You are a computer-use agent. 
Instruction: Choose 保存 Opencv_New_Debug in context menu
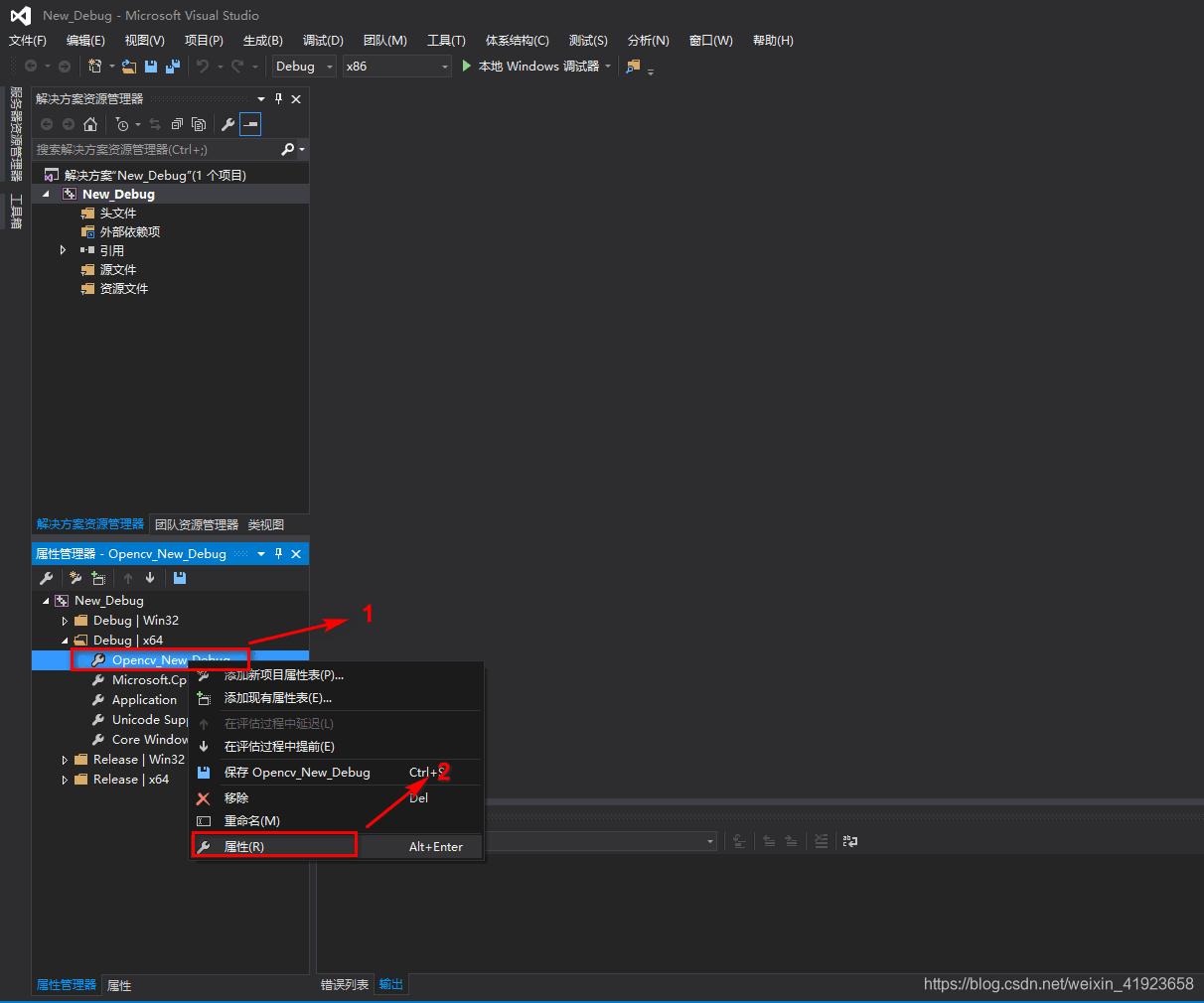pos(337,773)
